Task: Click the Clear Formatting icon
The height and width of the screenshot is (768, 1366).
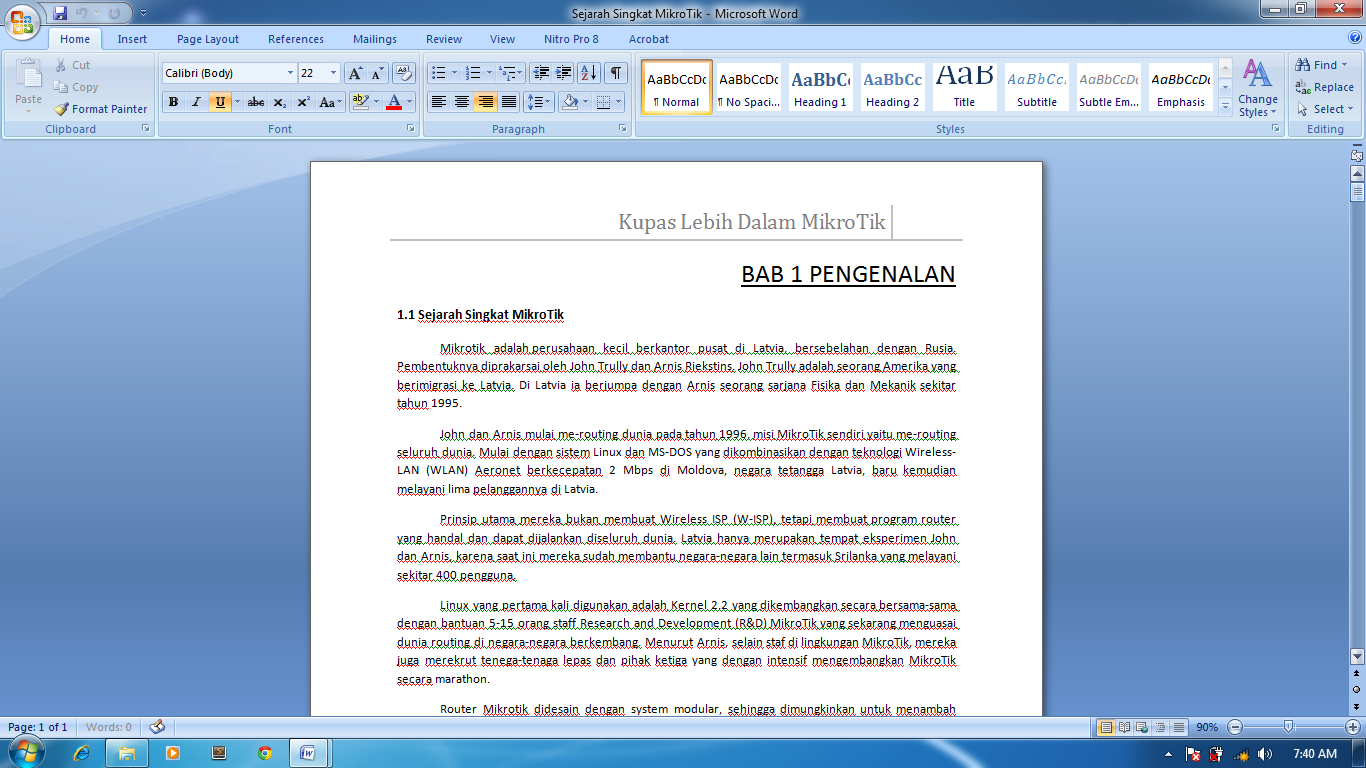Action: pyautogui.click(x=404, y=73)
